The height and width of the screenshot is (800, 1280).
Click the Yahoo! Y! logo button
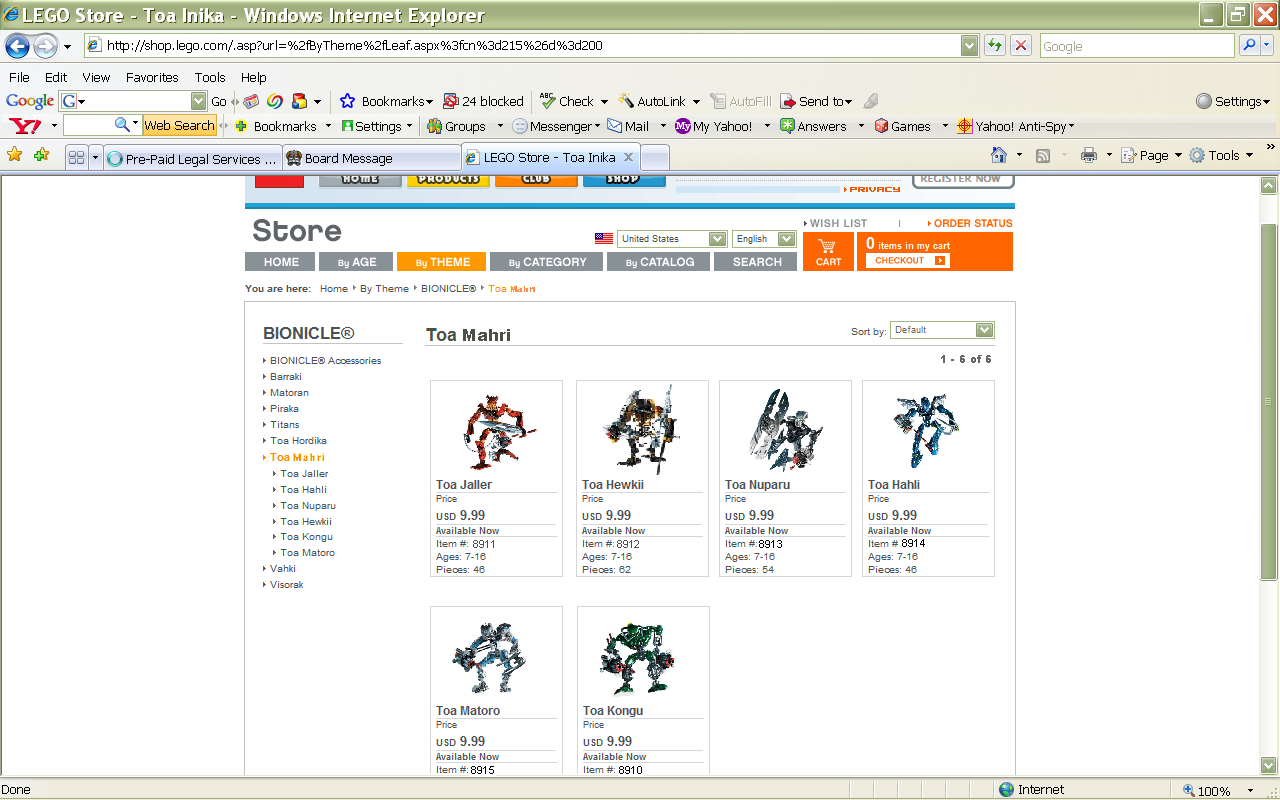(24, 126)
